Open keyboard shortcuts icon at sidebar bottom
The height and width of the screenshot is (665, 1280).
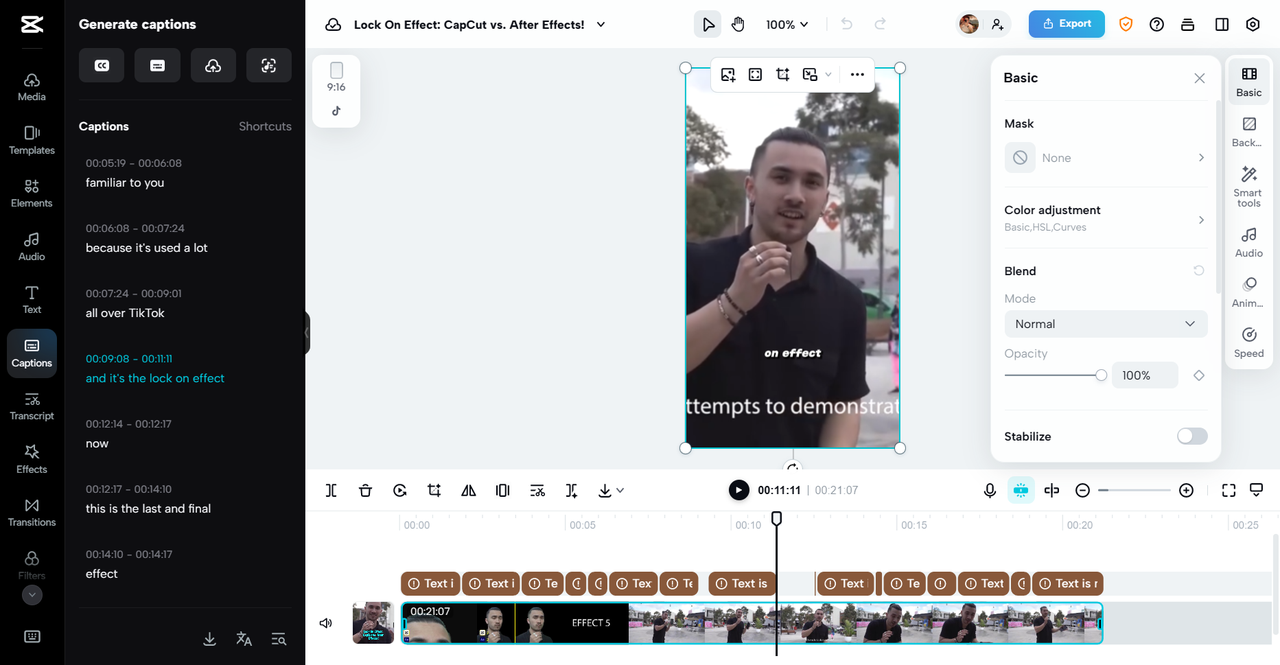pos(31,636)
